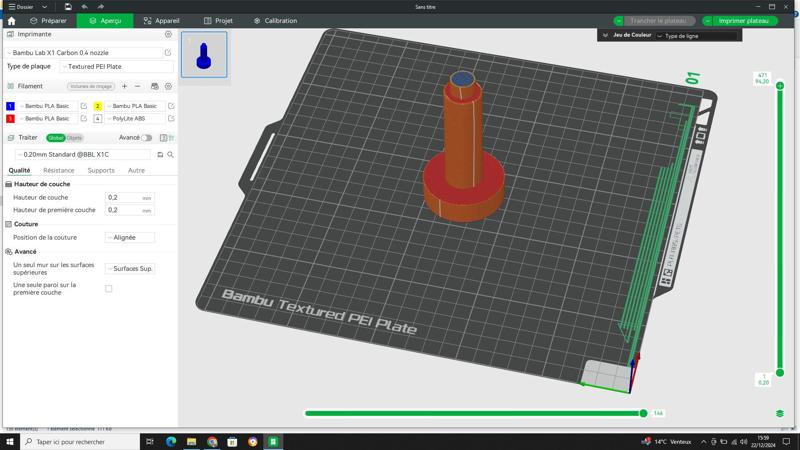Remove a filament with minus icon
Screen dimensions: 800x450
point(137,86)
